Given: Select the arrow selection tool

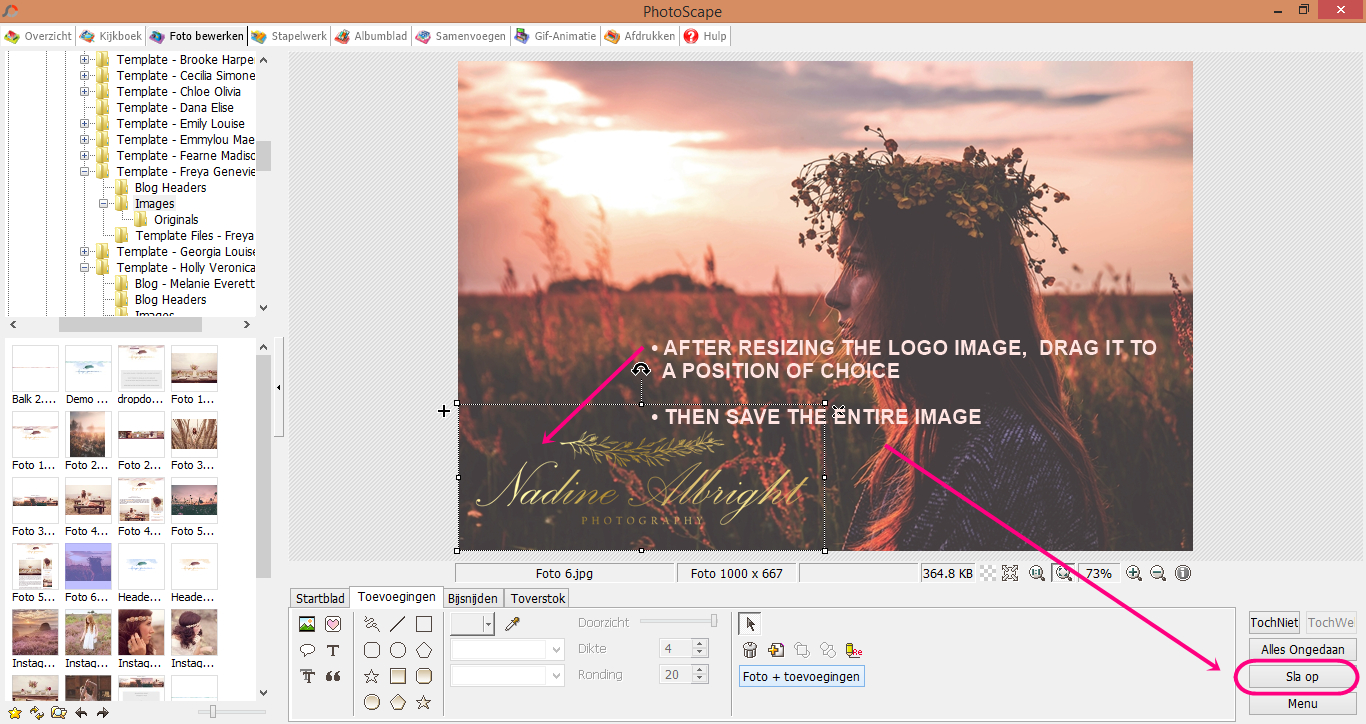Looking at the screenshot, I should pyautogui.click(x=750, y=624).
